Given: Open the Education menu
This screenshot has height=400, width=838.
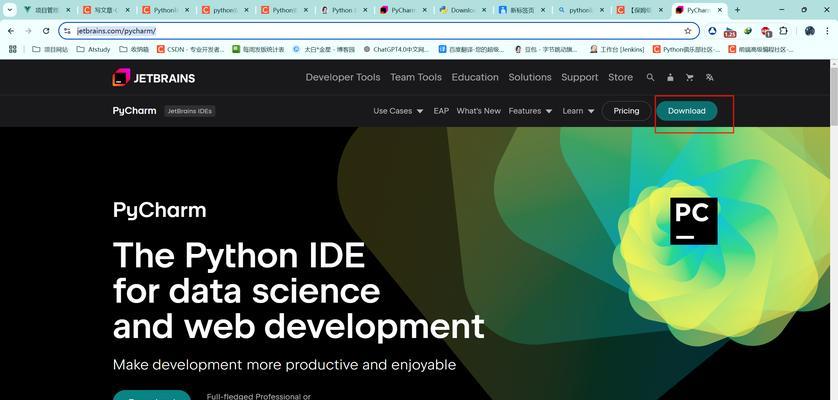Looking at the screenshot, I should coord(475,78).
